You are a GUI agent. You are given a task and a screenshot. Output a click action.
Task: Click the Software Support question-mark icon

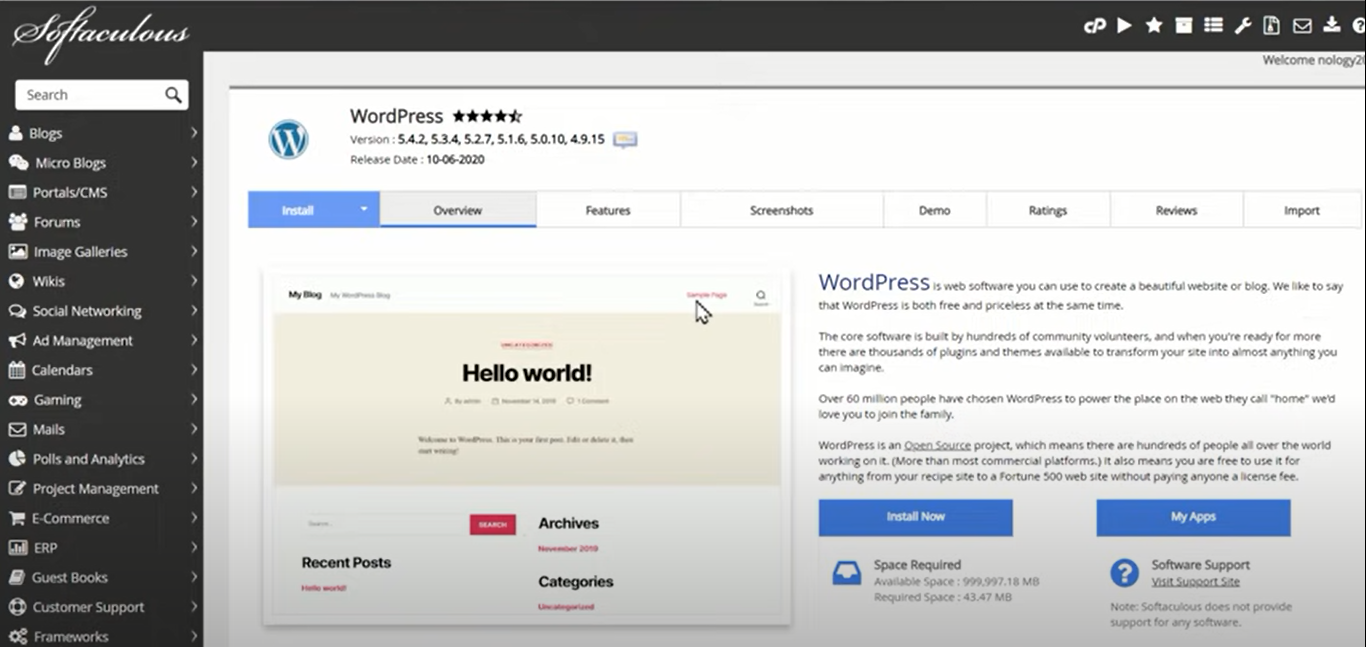point(1125,573)
